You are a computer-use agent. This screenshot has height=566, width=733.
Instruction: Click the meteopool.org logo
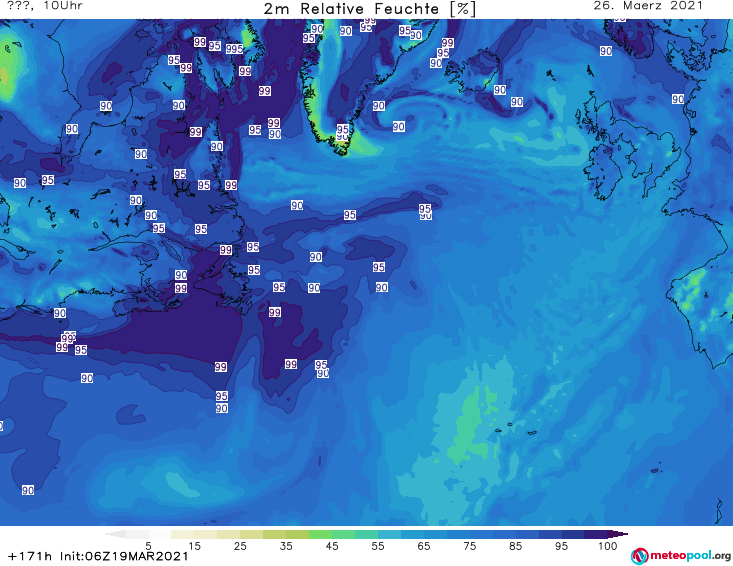681,556
